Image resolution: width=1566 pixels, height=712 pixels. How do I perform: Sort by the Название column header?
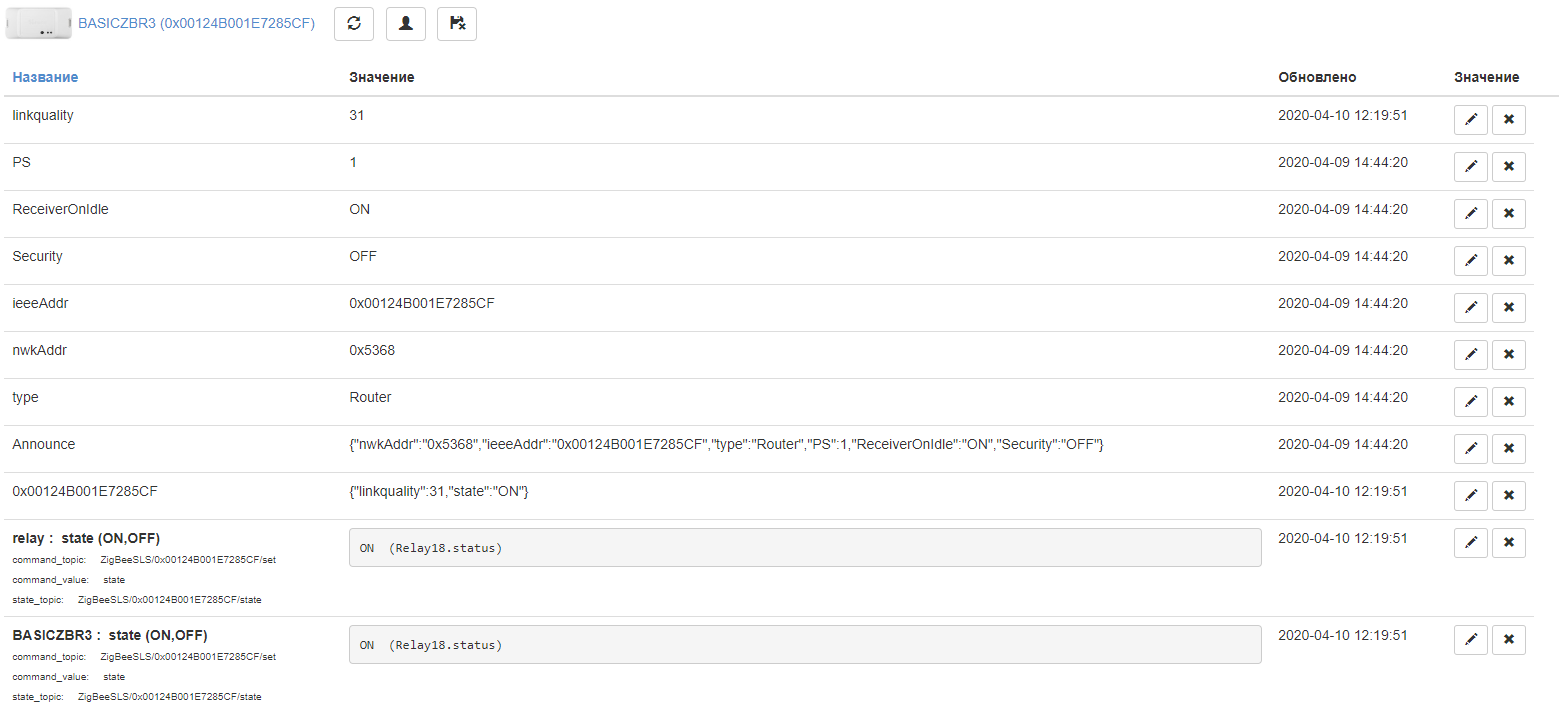point(45,77)
